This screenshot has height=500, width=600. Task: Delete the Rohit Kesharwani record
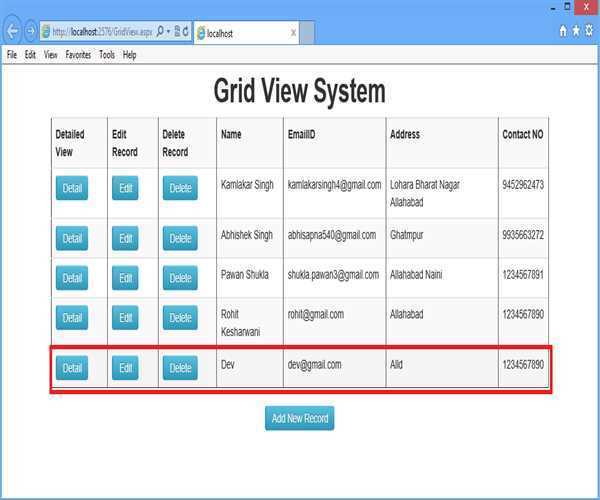pos(180,318)
